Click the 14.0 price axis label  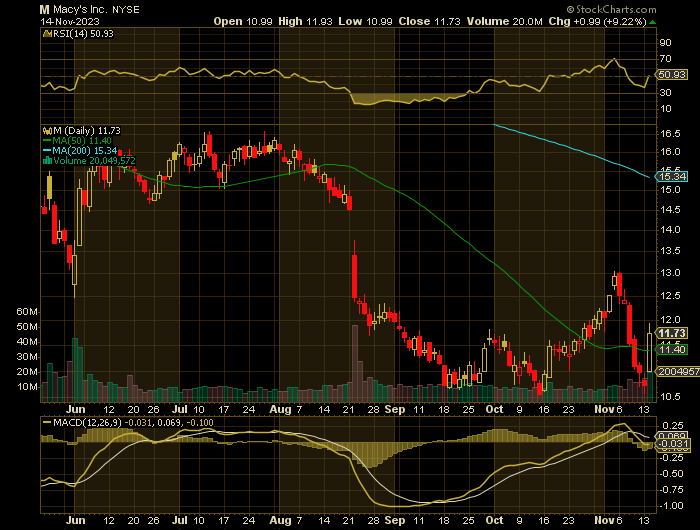tap(670, 230)
